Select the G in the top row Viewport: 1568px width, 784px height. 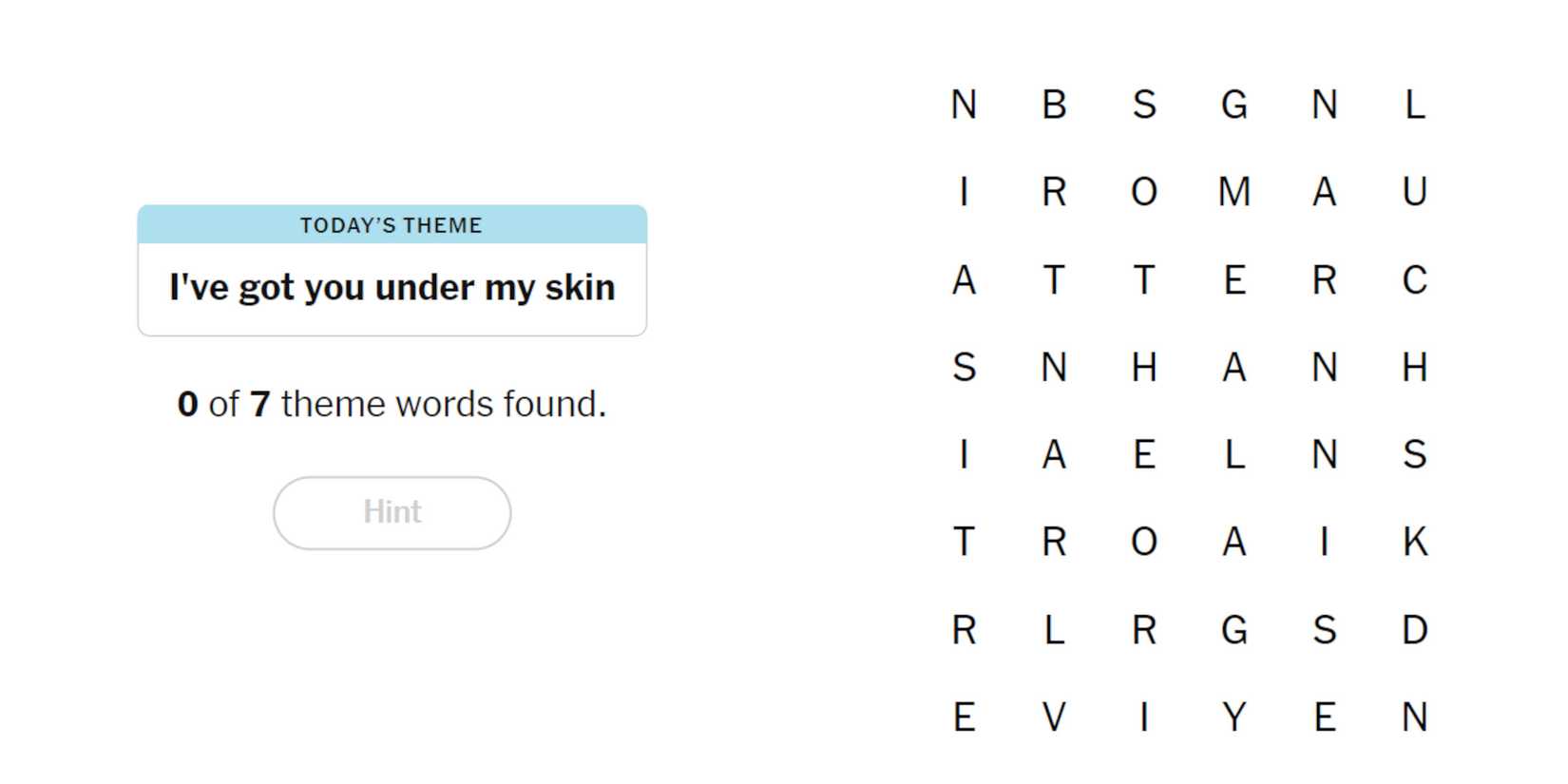tap(1233, 105)
